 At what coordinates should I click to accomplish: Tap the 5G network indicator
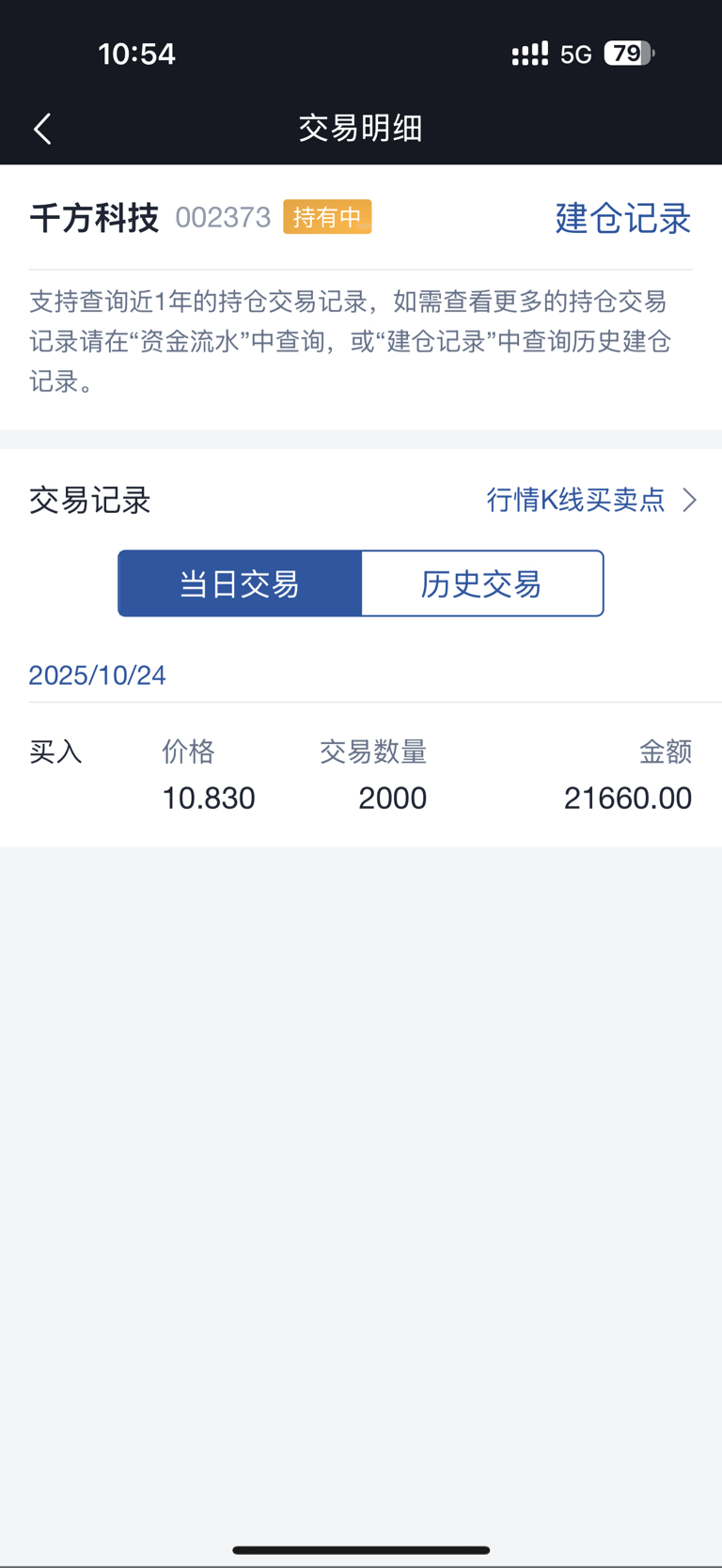point(576,54)
